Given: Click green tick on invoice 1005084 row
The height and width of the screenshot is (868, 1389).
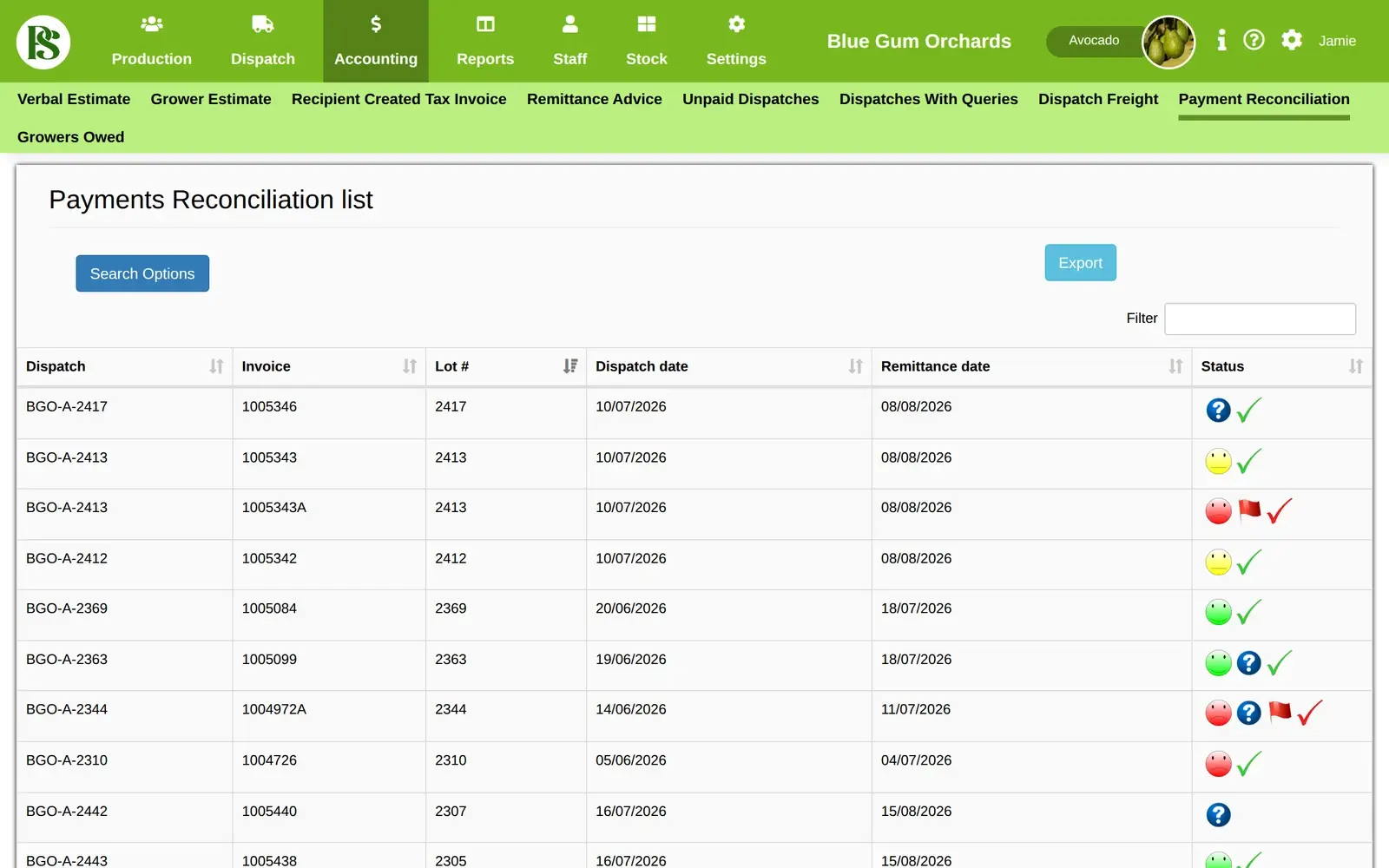Looking at the screenshot, I should tap(1248, 613).
